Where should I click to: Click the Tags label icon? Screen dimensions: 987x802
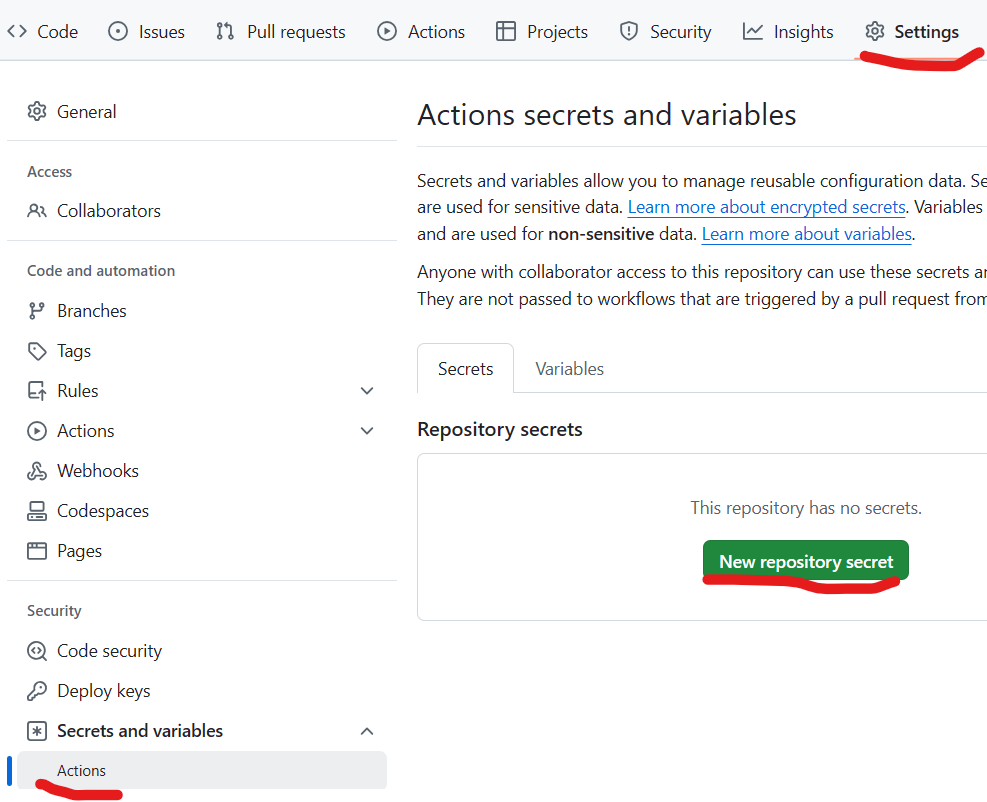(x=37, y=351)
